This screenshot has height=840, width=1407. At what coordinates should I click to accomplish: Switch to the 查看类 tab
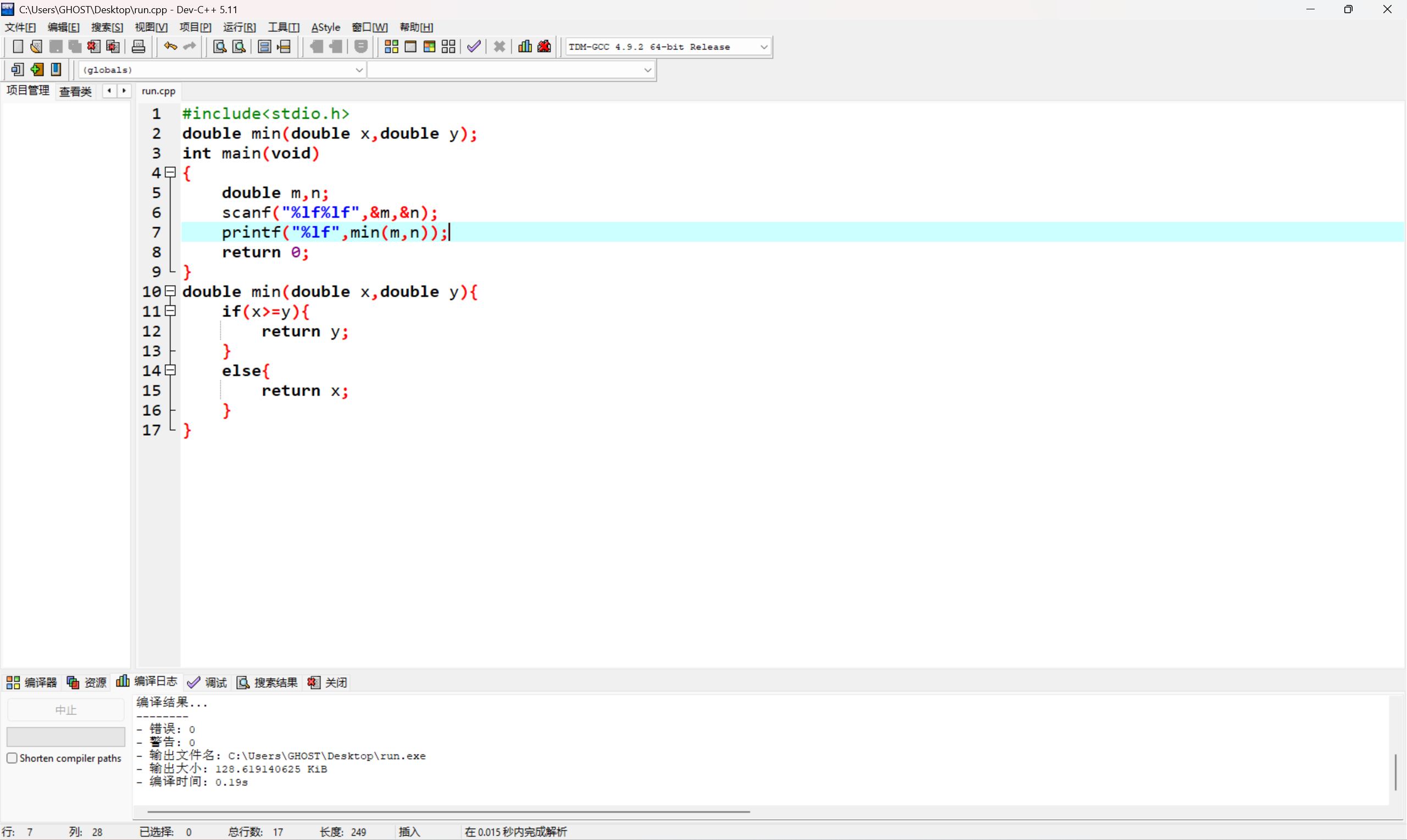75,91
